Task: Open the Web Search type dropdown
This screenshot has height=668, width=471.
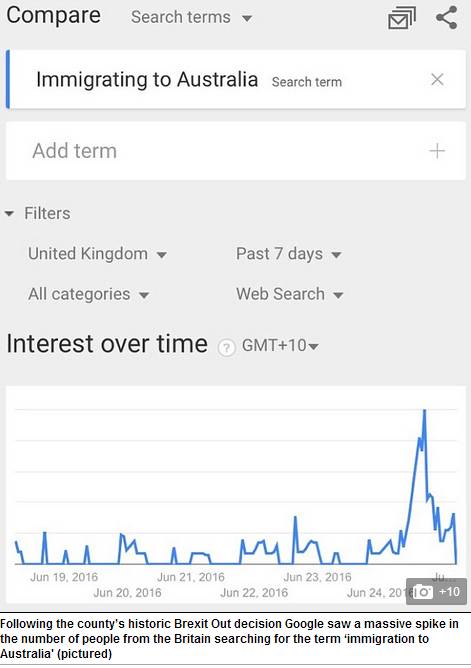Action: tap(290, 294)
